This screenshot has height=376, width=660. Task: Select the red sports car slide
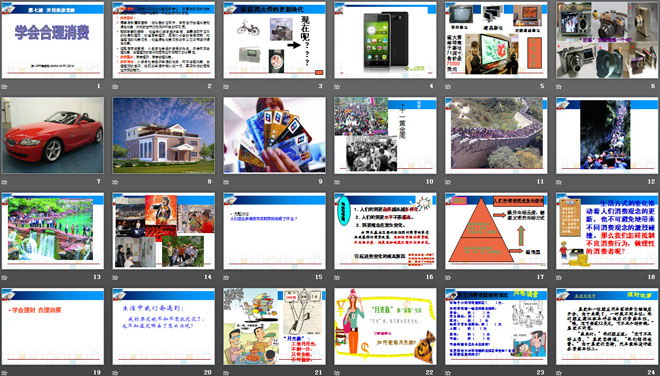coord(53,136)
